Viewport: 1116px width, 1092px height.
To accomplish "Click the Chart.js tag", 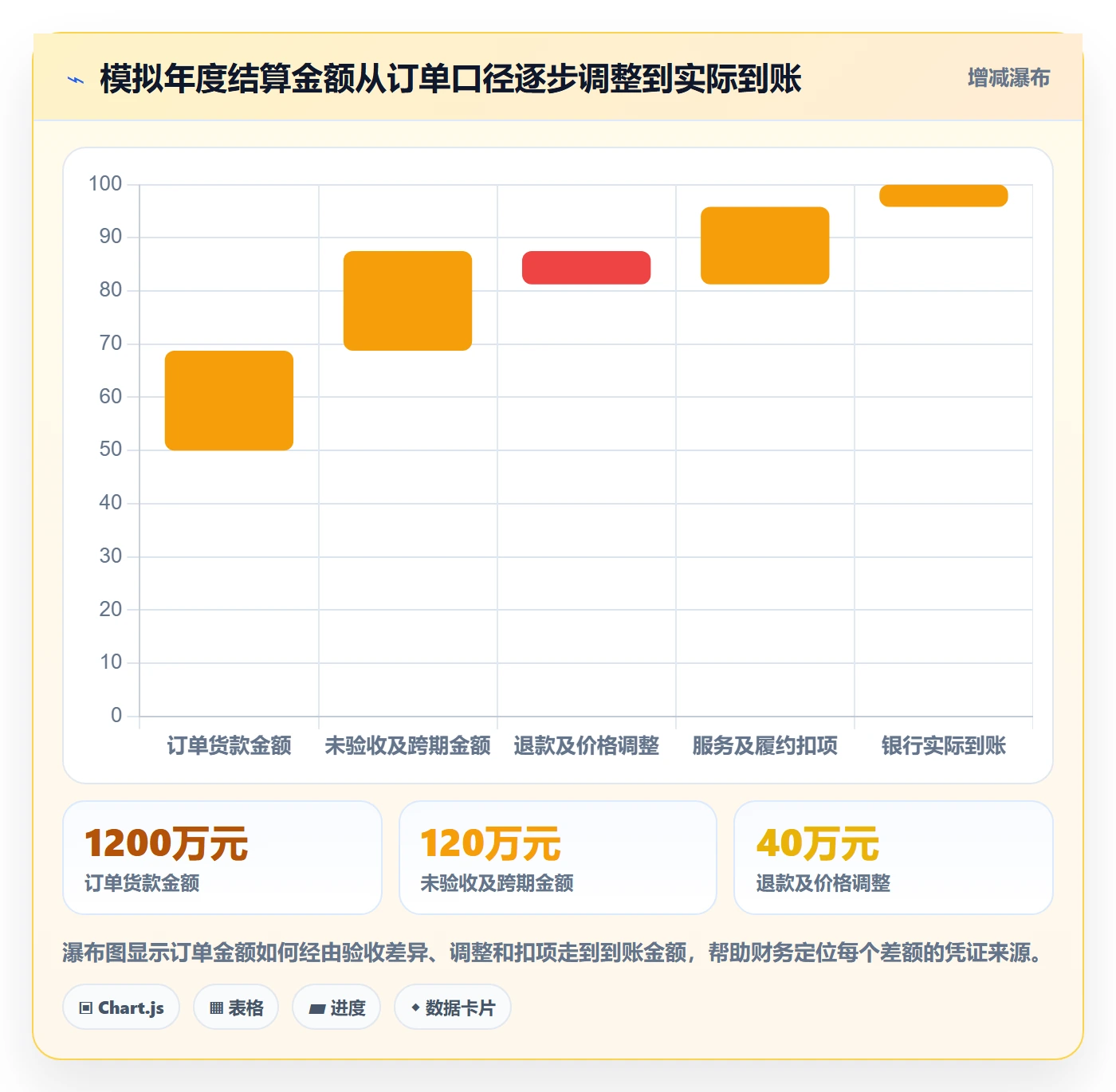I will pyautogui.click(x=121, y=1008).
